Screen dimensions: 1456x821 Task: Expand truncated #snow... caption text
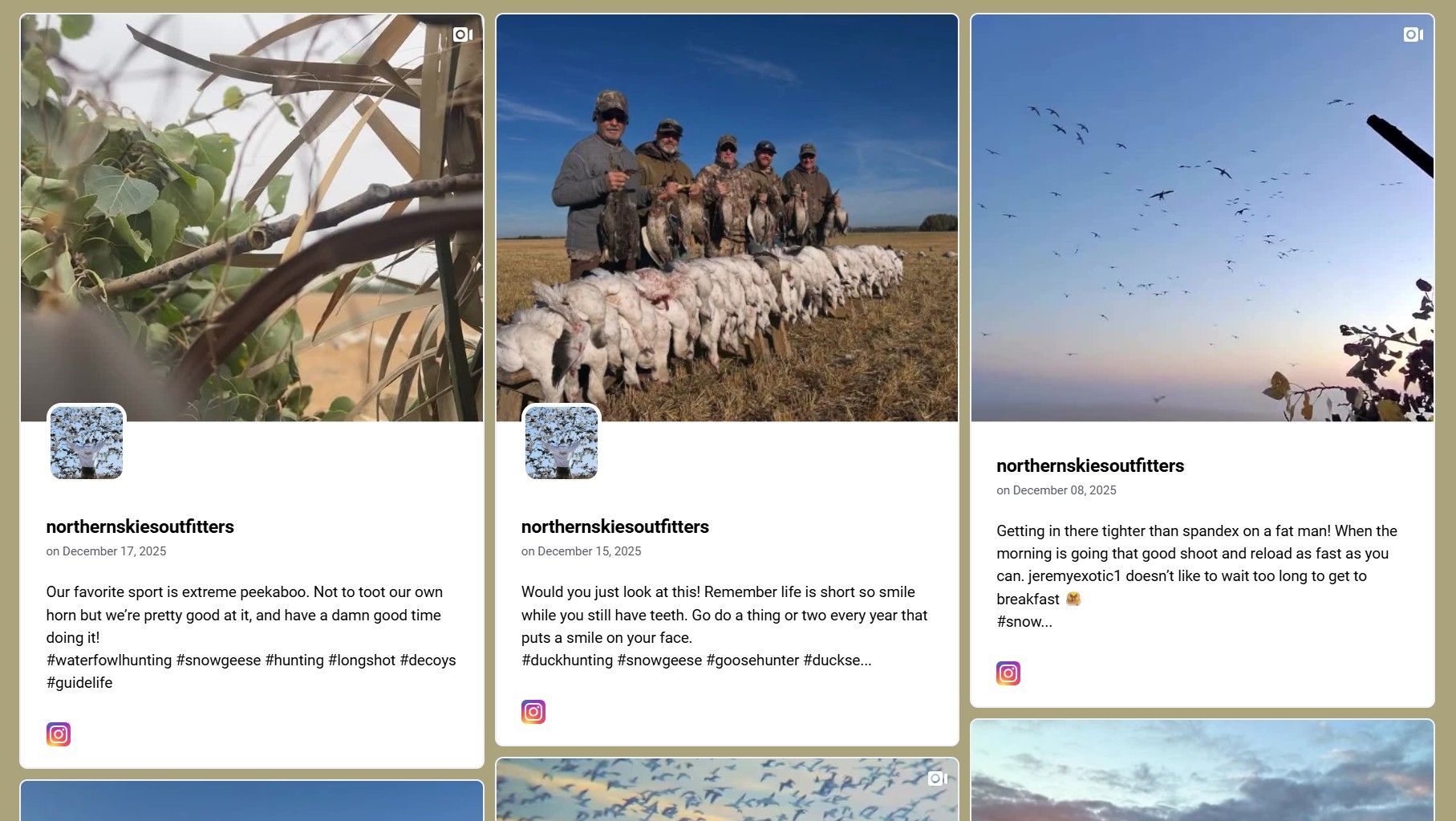[1024, 621]
